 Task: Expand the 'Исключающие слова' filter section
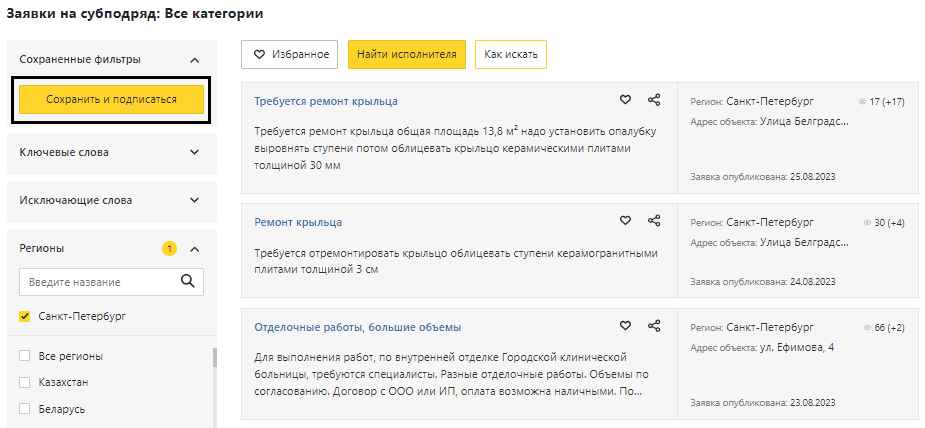point(194,200)
